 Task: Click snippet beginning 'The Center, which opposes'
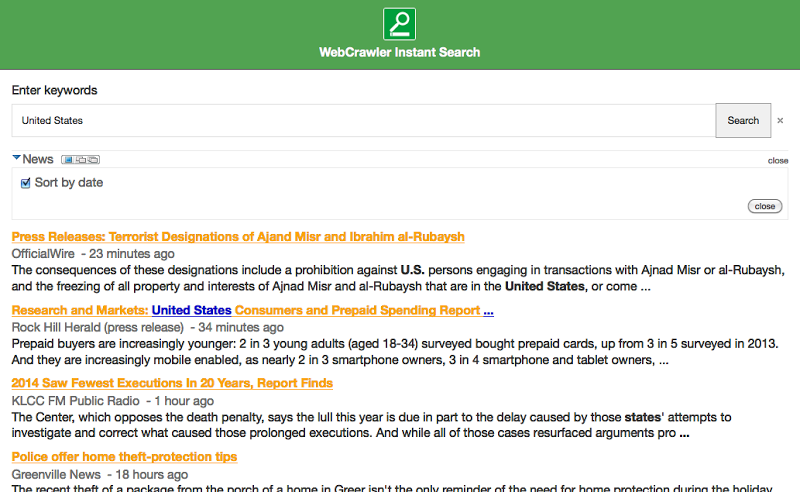point(371,425)
